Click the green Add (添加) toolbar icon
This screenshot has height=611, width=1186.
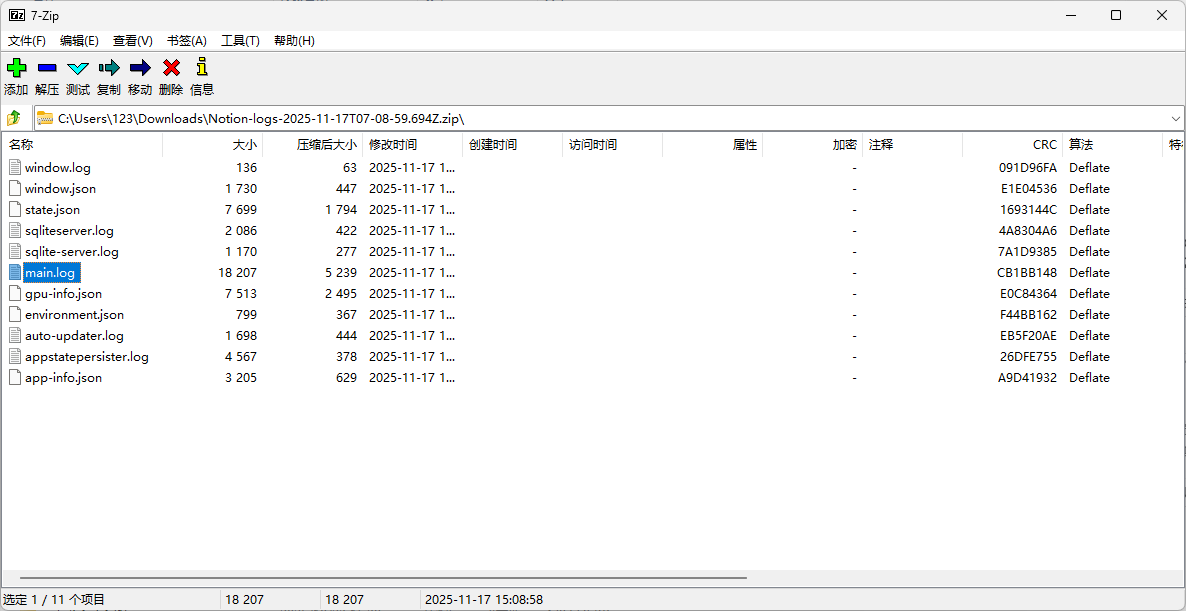point(16,68)
